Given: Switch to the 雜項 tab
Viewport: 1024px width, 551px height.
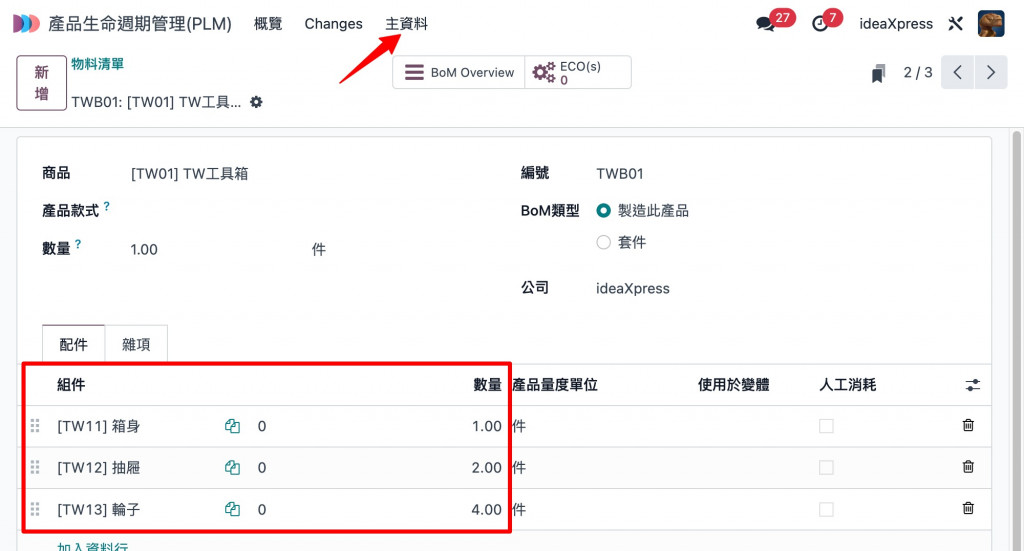Looking at the screenshot, I should point(136,344).
